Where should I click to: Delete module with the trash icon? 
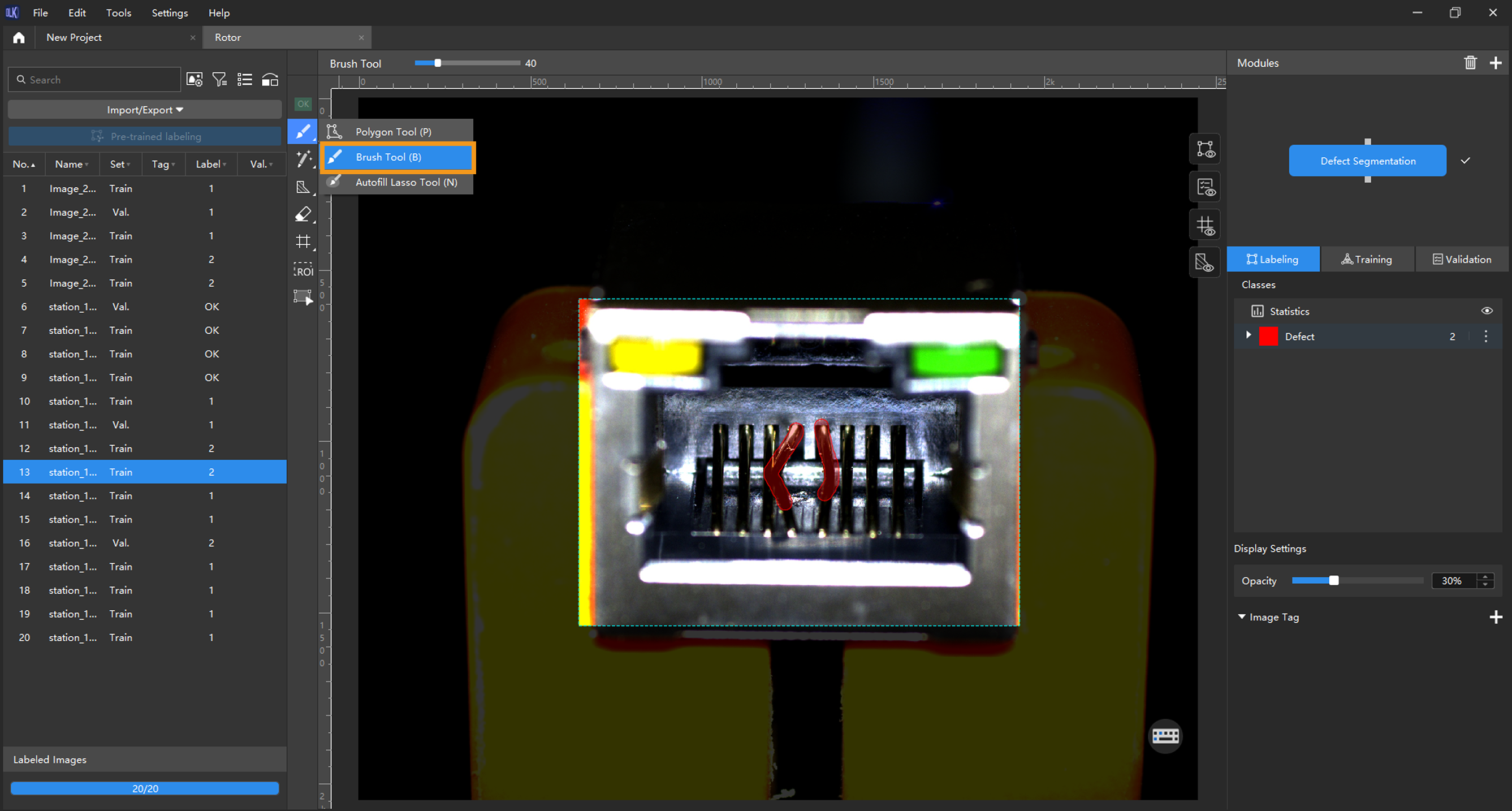coord(1470,63)
